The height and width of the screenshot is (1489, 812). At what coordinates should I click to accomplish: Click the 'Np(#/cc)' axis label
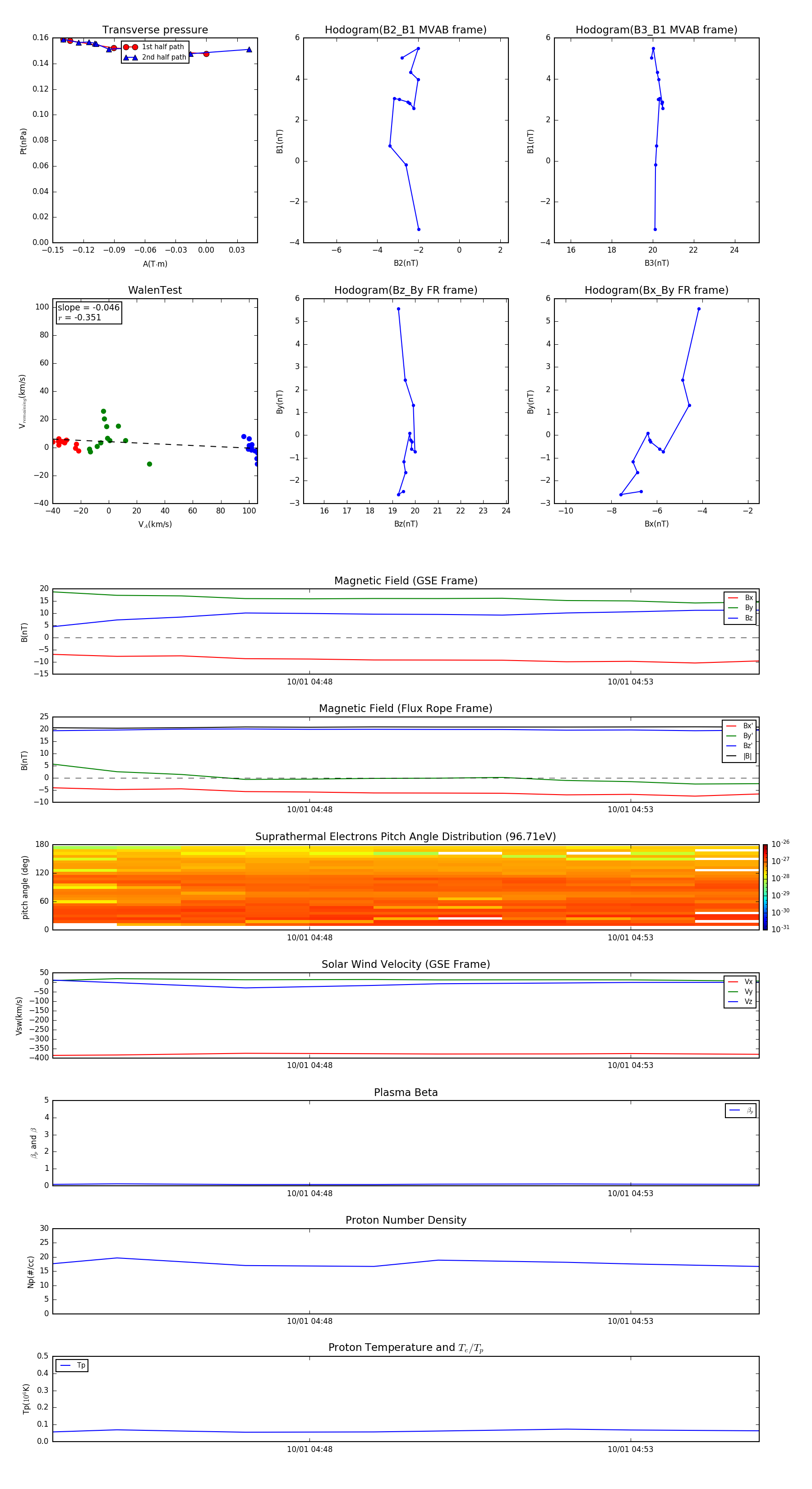coord(31,1272)
